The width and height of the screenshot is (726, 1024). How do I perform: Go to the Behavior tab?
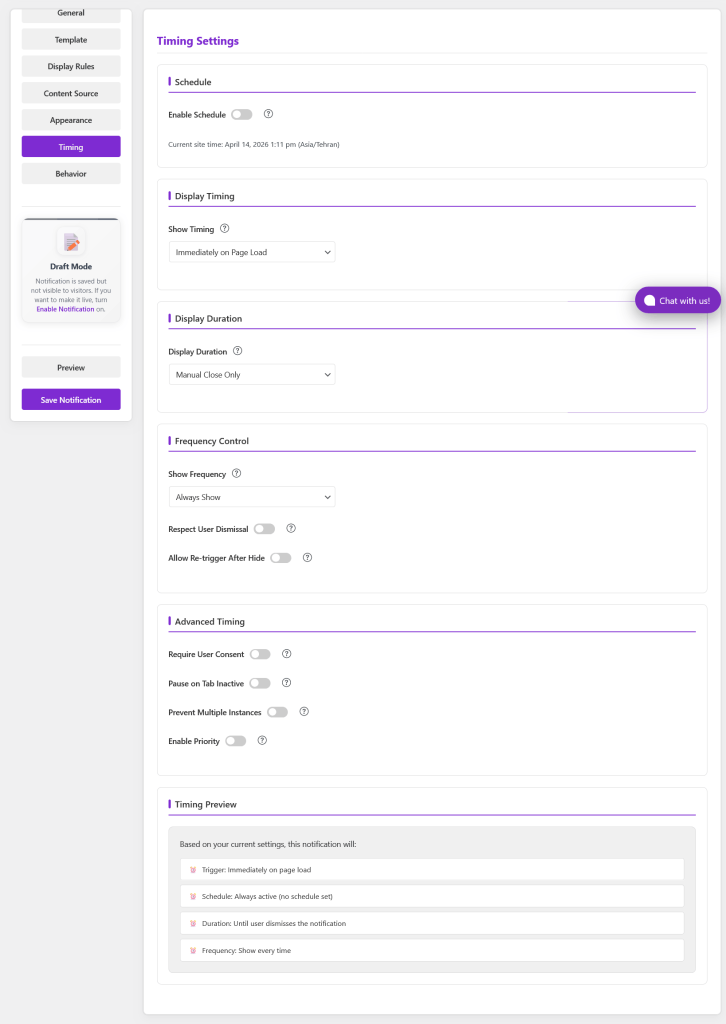[x=71, y=173]
